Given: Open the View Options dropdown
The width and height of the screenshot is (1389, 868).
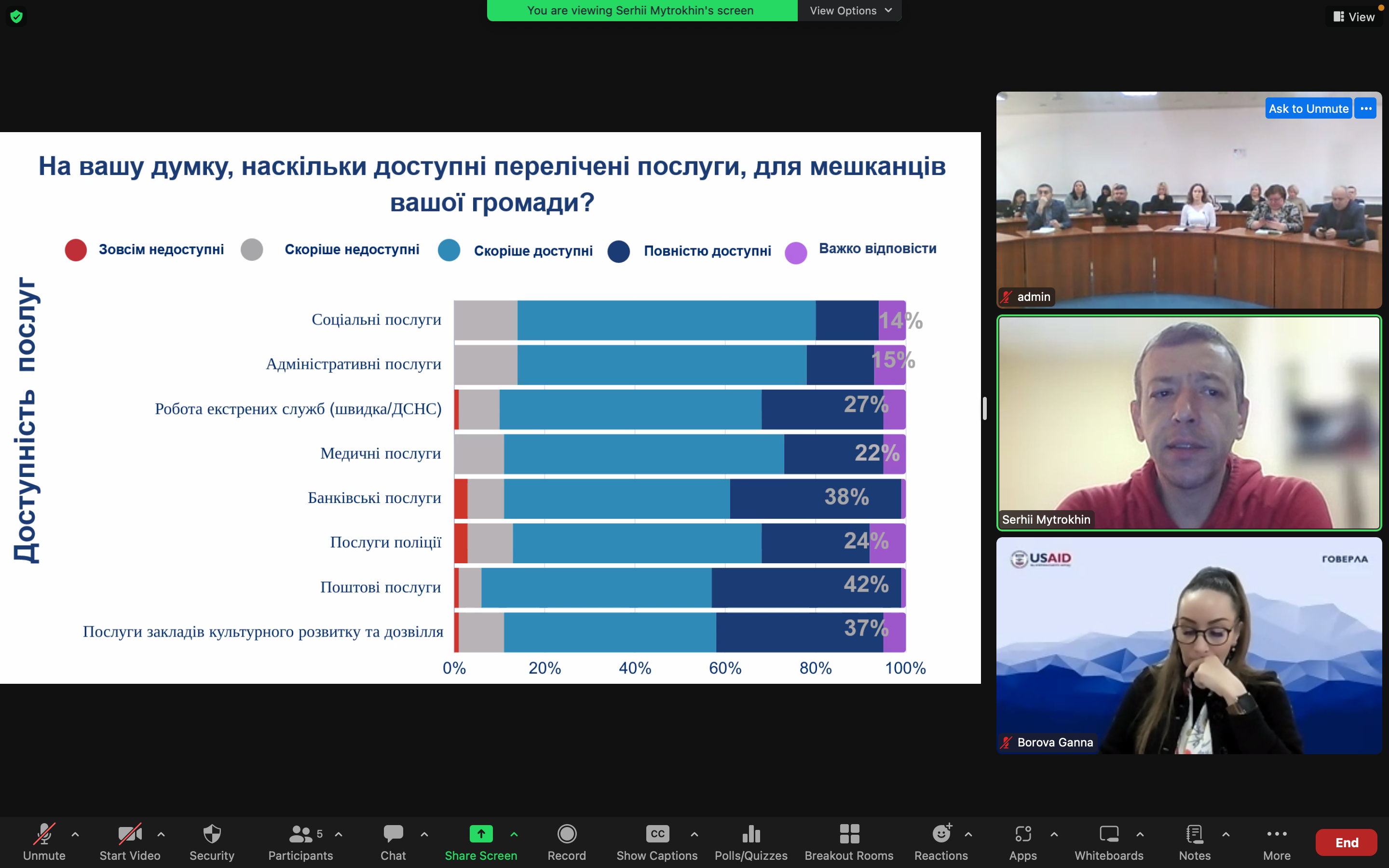Looking at the screenshot, I should click(850, 10).
